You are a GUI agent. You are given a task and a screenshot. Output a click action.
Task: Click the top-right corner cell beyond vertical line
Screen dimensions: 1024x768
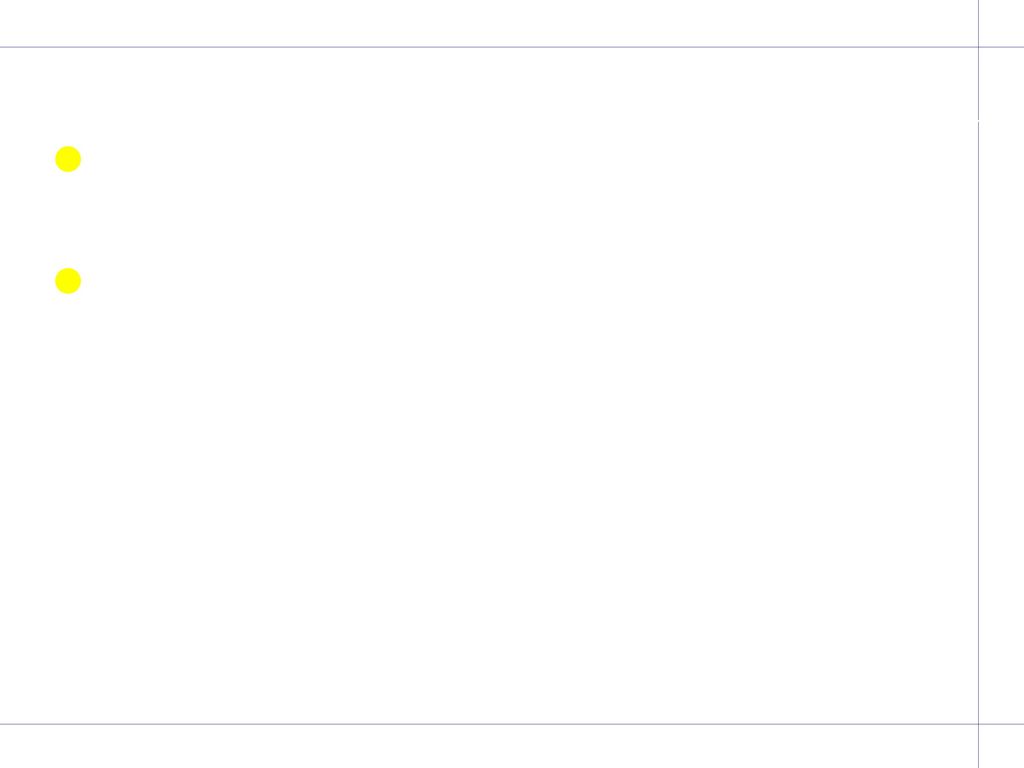click(x=1002, y=23)
